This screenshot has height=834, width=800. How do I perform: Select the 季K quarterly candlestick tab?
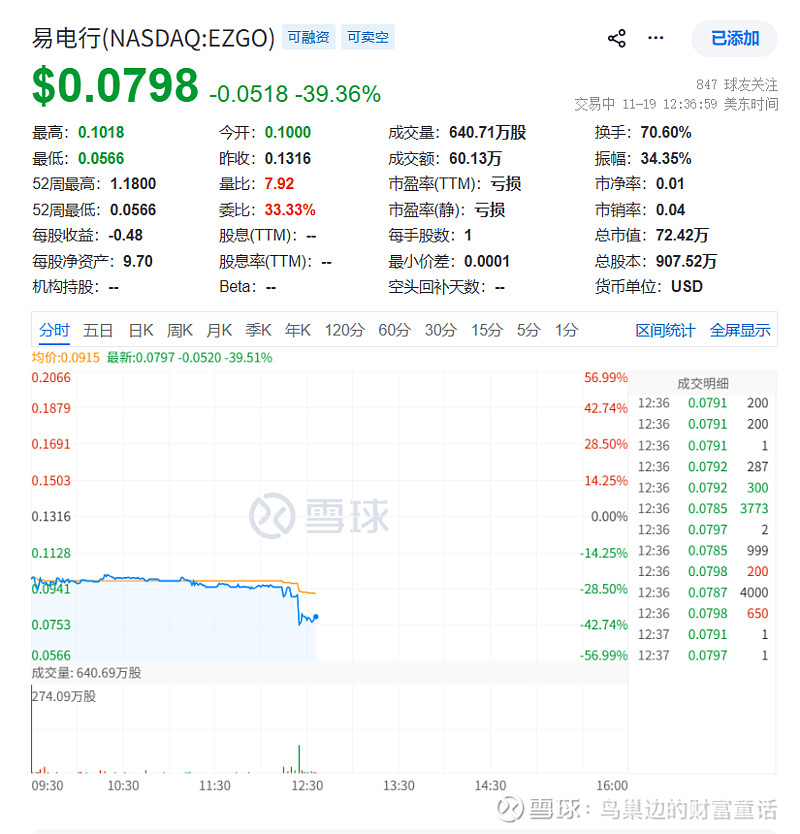tap(258, 330)
